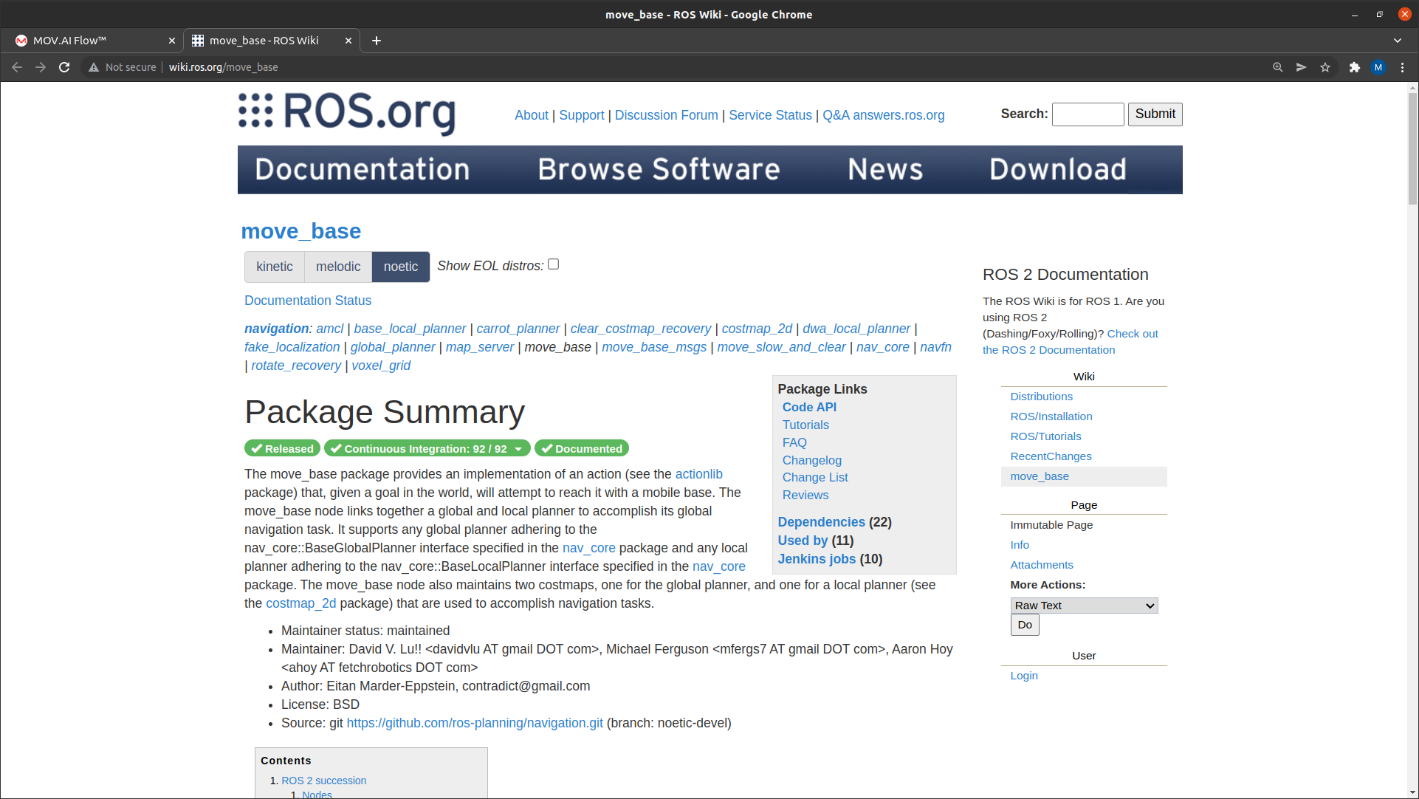
Task: Open the map_server navigation link
Action: tap(480, 347)
